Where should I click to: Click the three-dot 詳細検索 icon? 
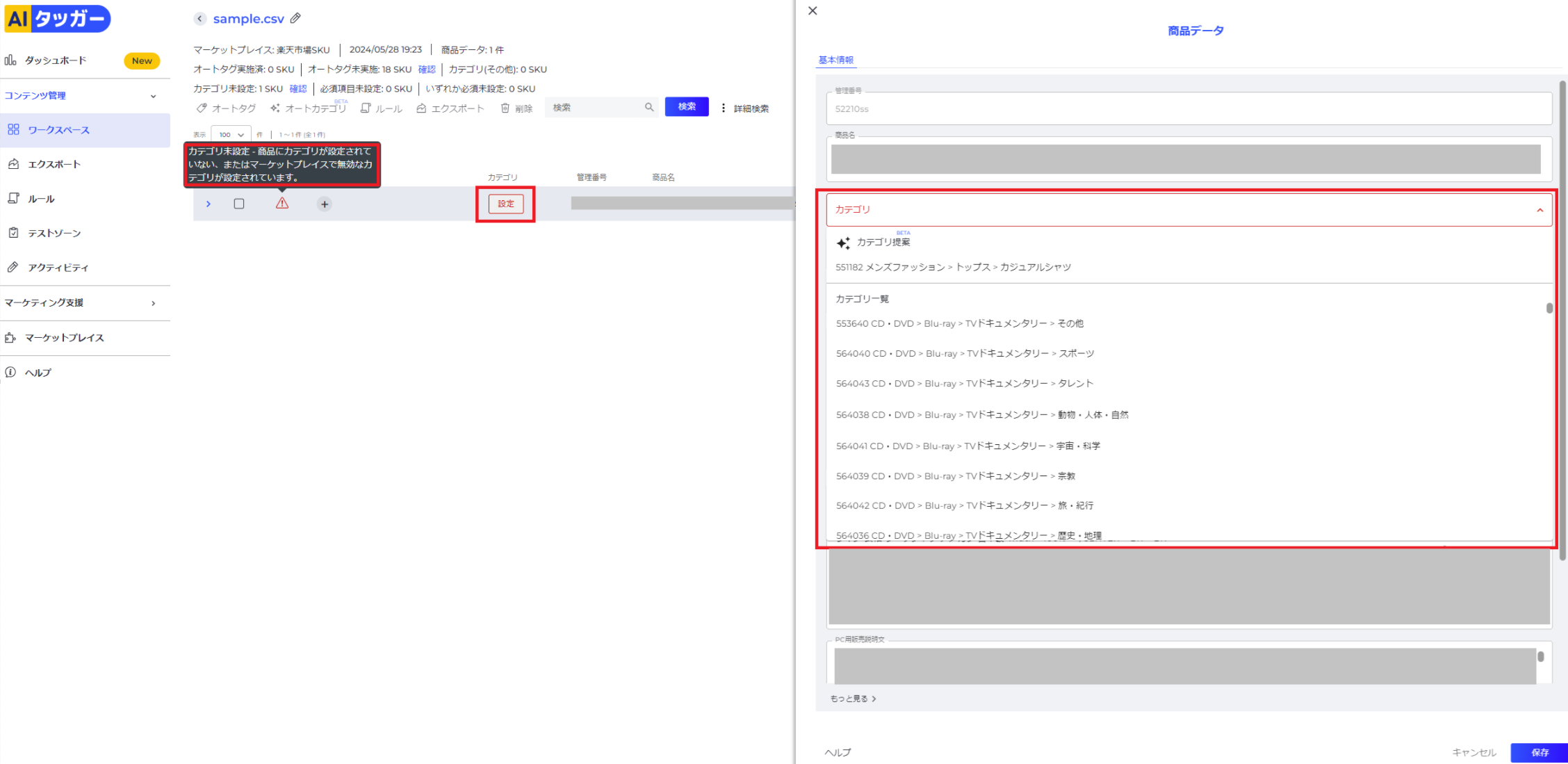coord(724,108)
